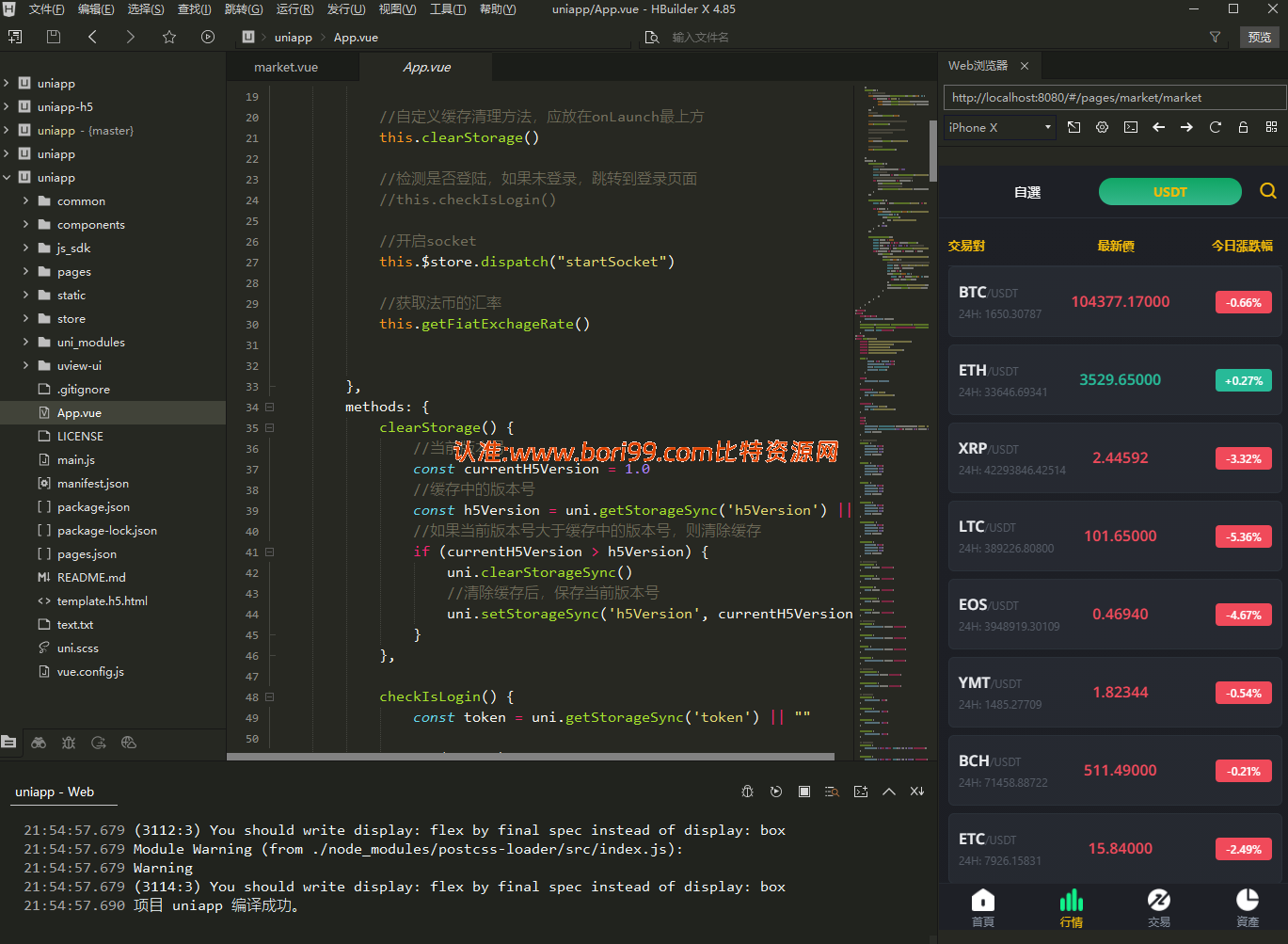1288x944 pixels.
Task: Open pages.json in the file tree
Action: point(87,553)
